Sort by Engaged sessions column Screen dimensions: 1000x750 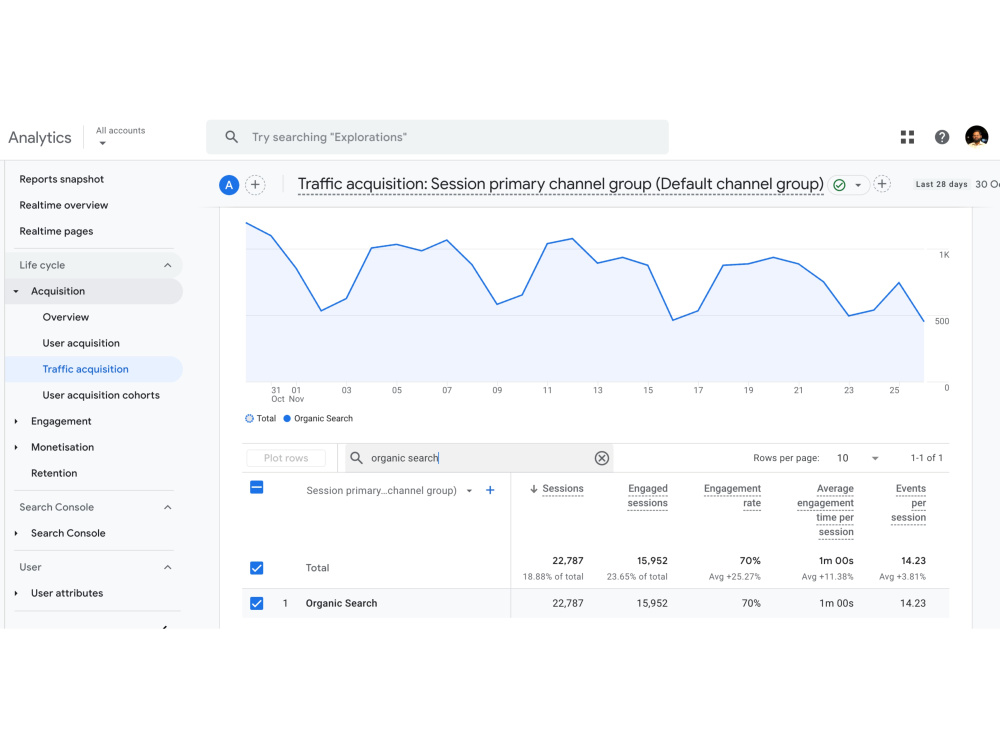coord(647,496)
